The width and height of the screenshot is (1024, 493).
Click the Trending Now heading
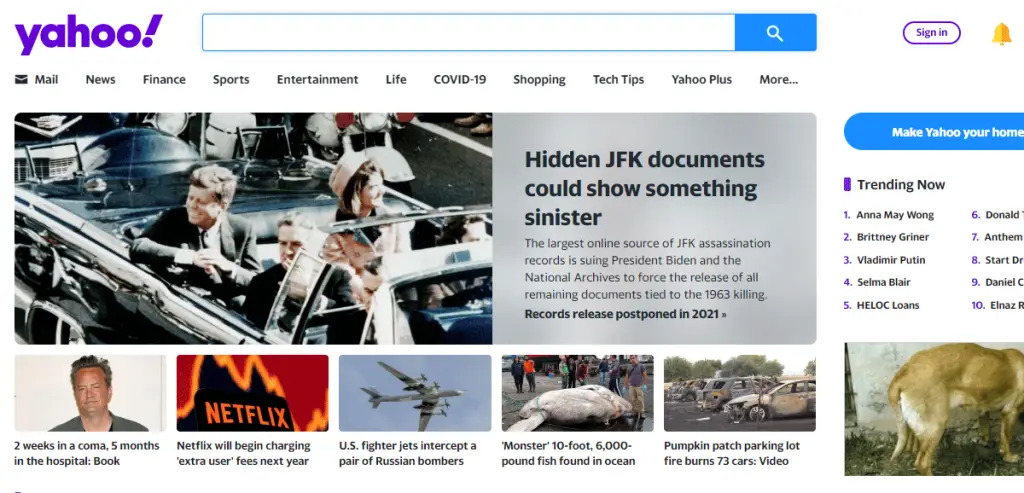901,185
